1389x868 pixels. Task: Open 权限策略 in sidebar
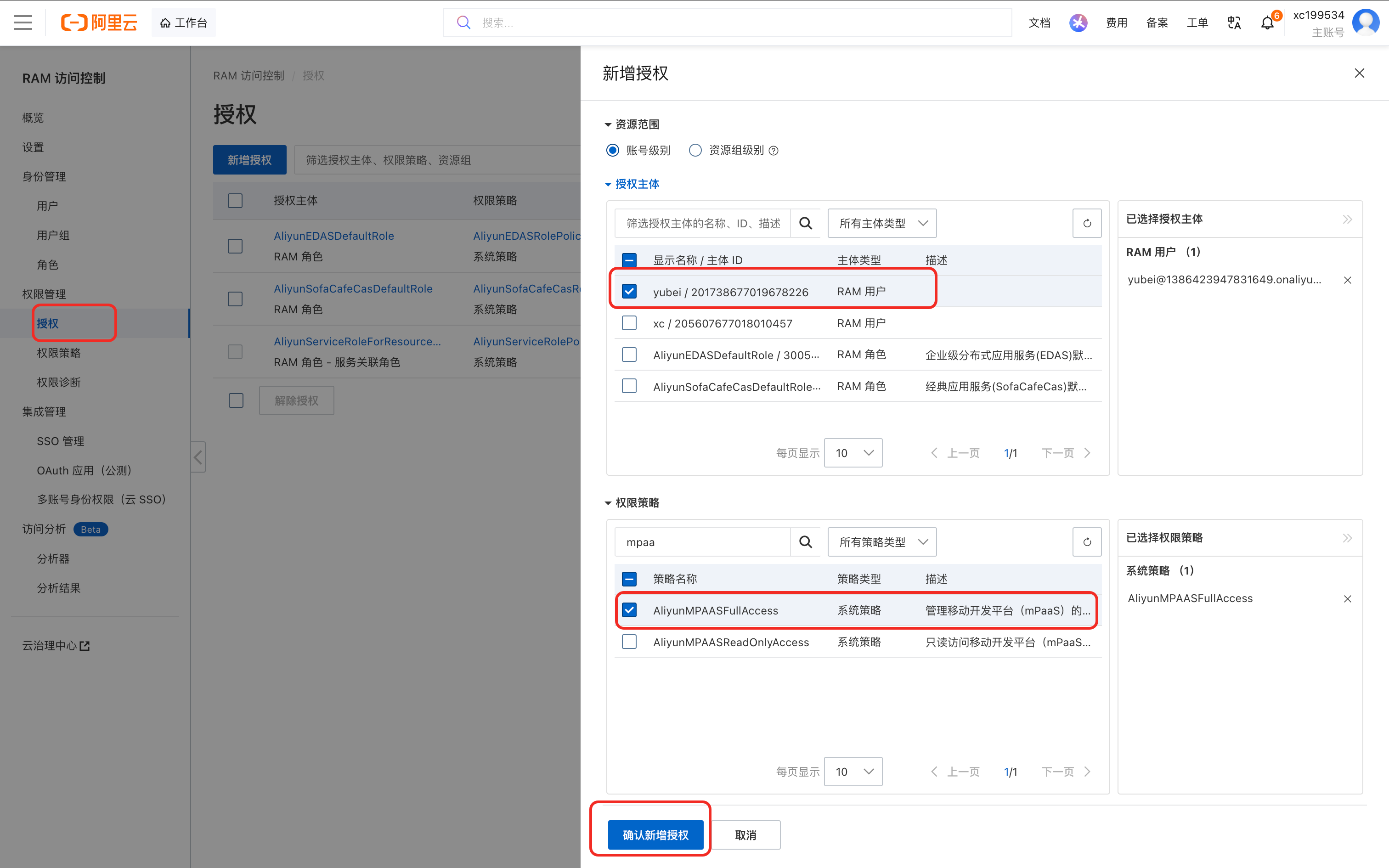58,353
